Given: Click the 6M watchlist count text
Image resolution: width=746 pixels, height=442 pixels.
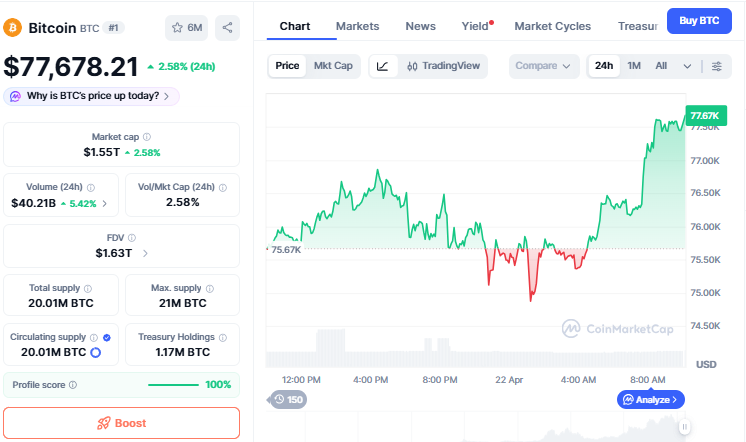Looking at the screenshot, I should click(x=195, y=28).
